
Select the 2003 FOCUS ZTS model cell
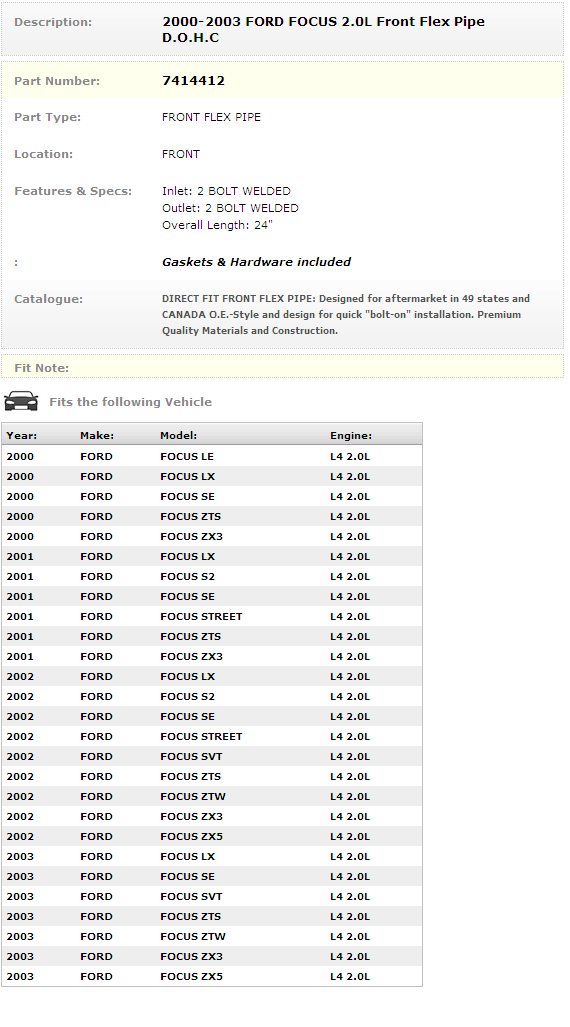point(191,916)
